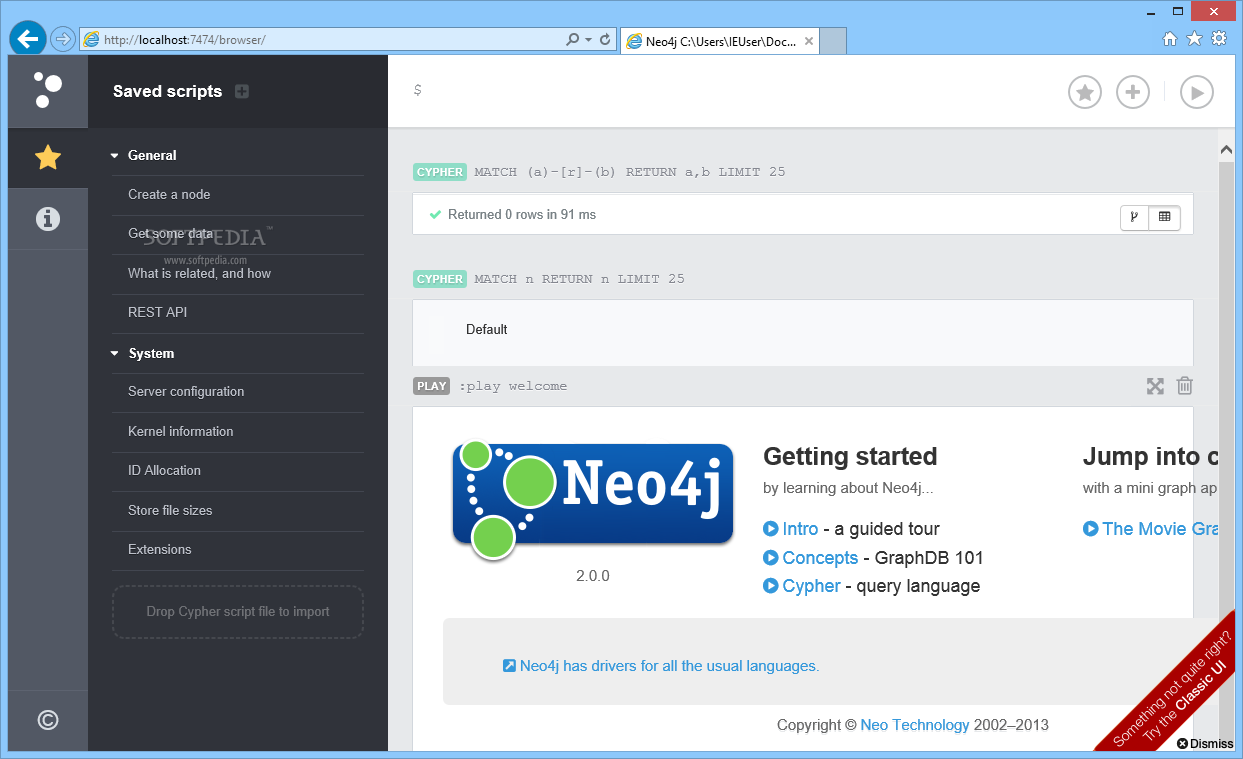This screenshot has width=1243, height=759.
Task: Open Neo4j drivers for languages link
Action: click(x=661, y=666)
